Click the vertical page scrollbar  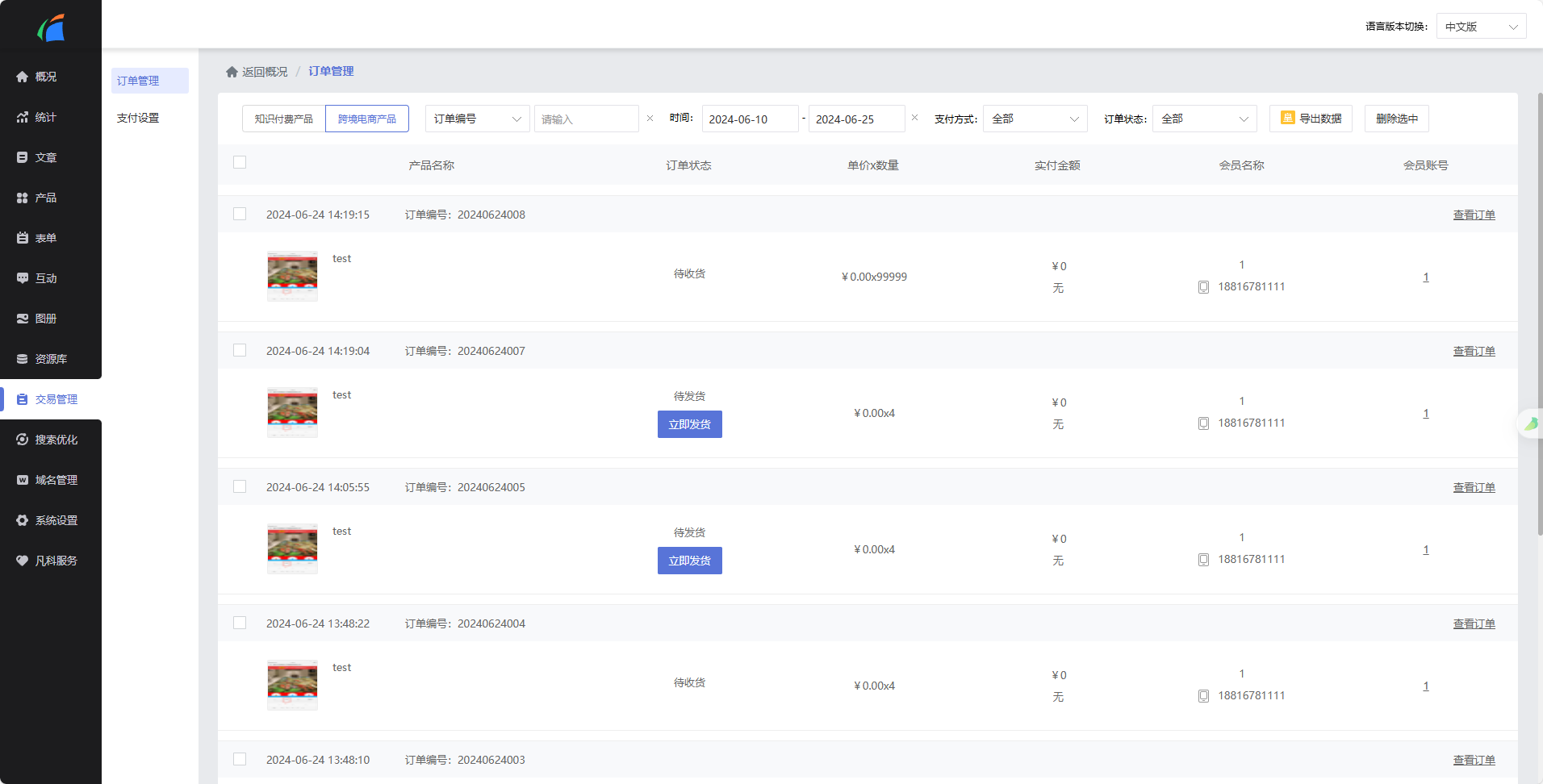tap(1540, 315)
